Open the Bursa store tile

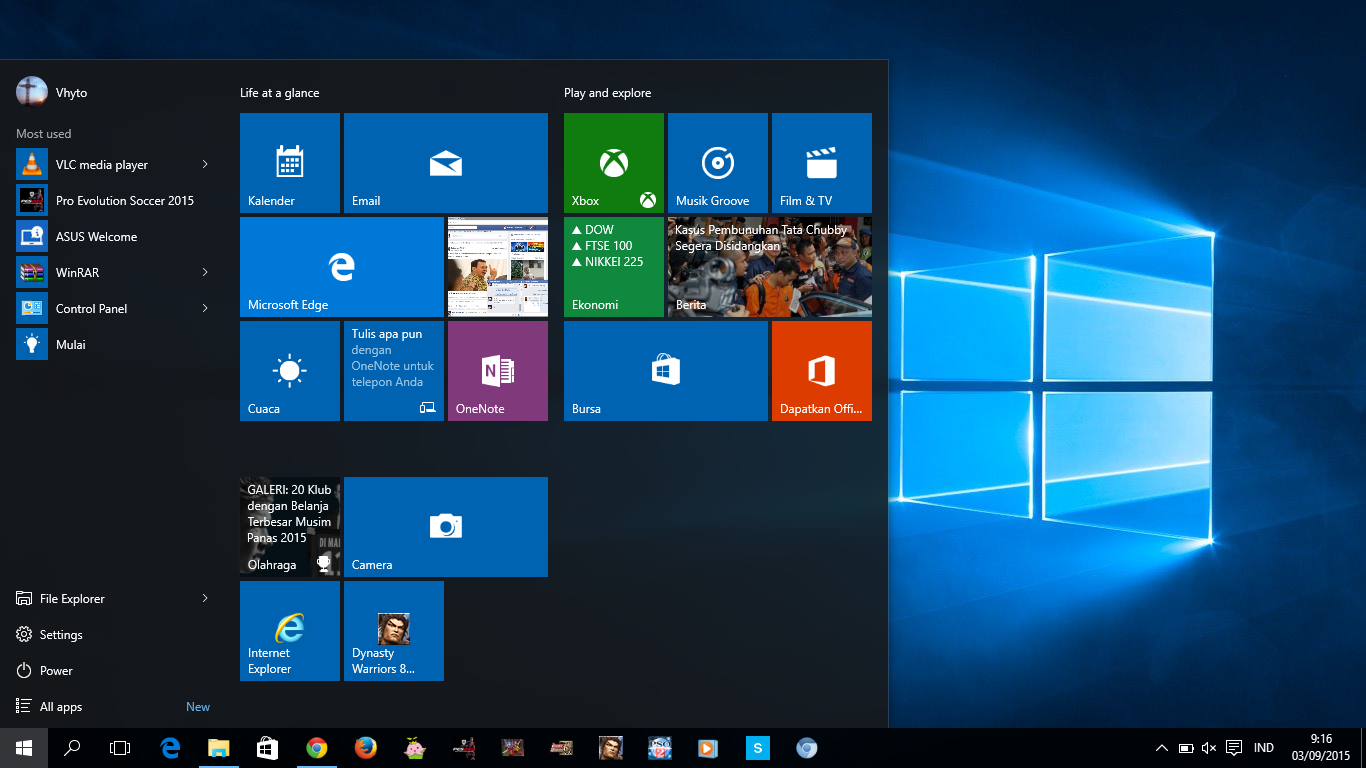pyautogui.click(x=666, y=371)
